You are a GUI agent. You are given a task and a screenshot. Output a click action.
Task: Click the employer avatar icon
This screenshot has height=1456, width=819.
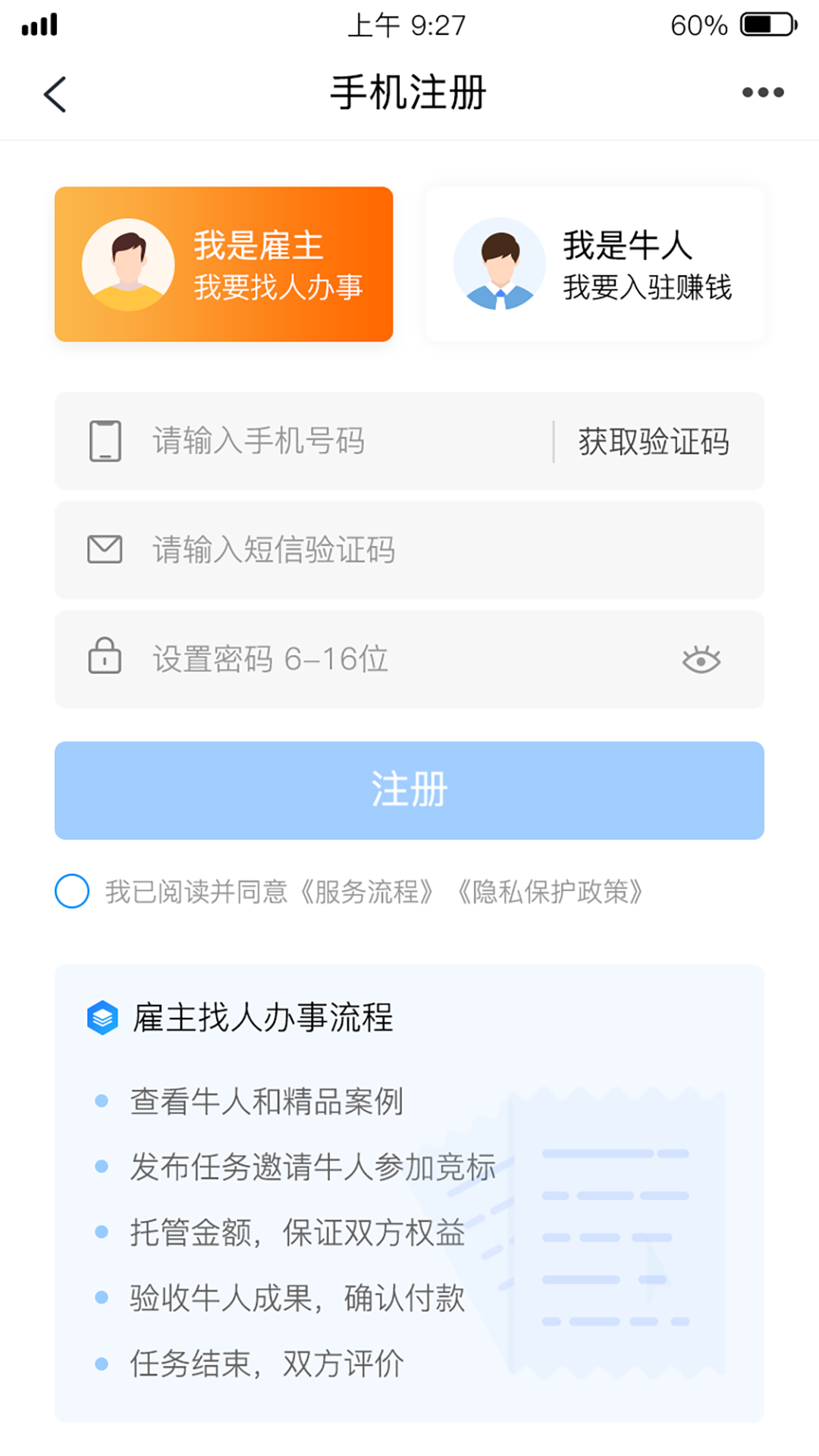point(128,265)
